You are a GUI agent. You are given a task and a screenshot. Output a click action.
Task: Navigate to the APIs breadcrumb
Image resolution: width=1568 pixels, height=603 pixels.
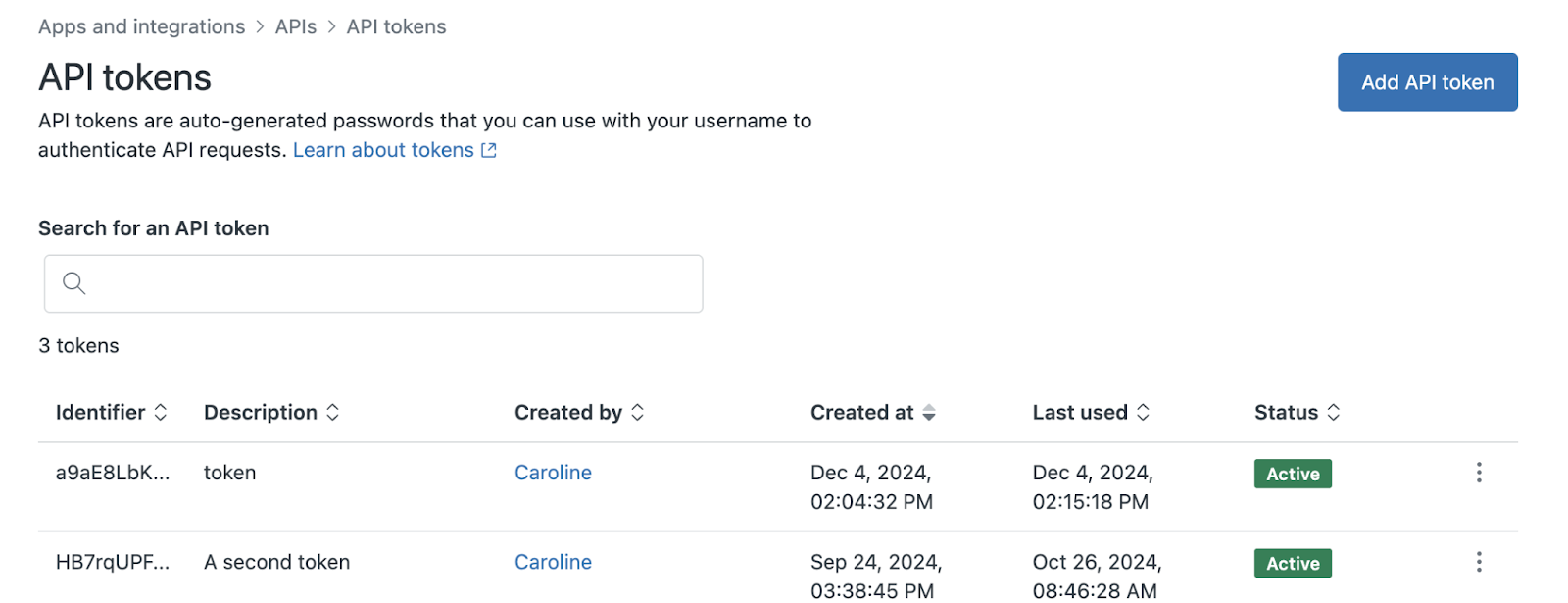pos(296,27)
